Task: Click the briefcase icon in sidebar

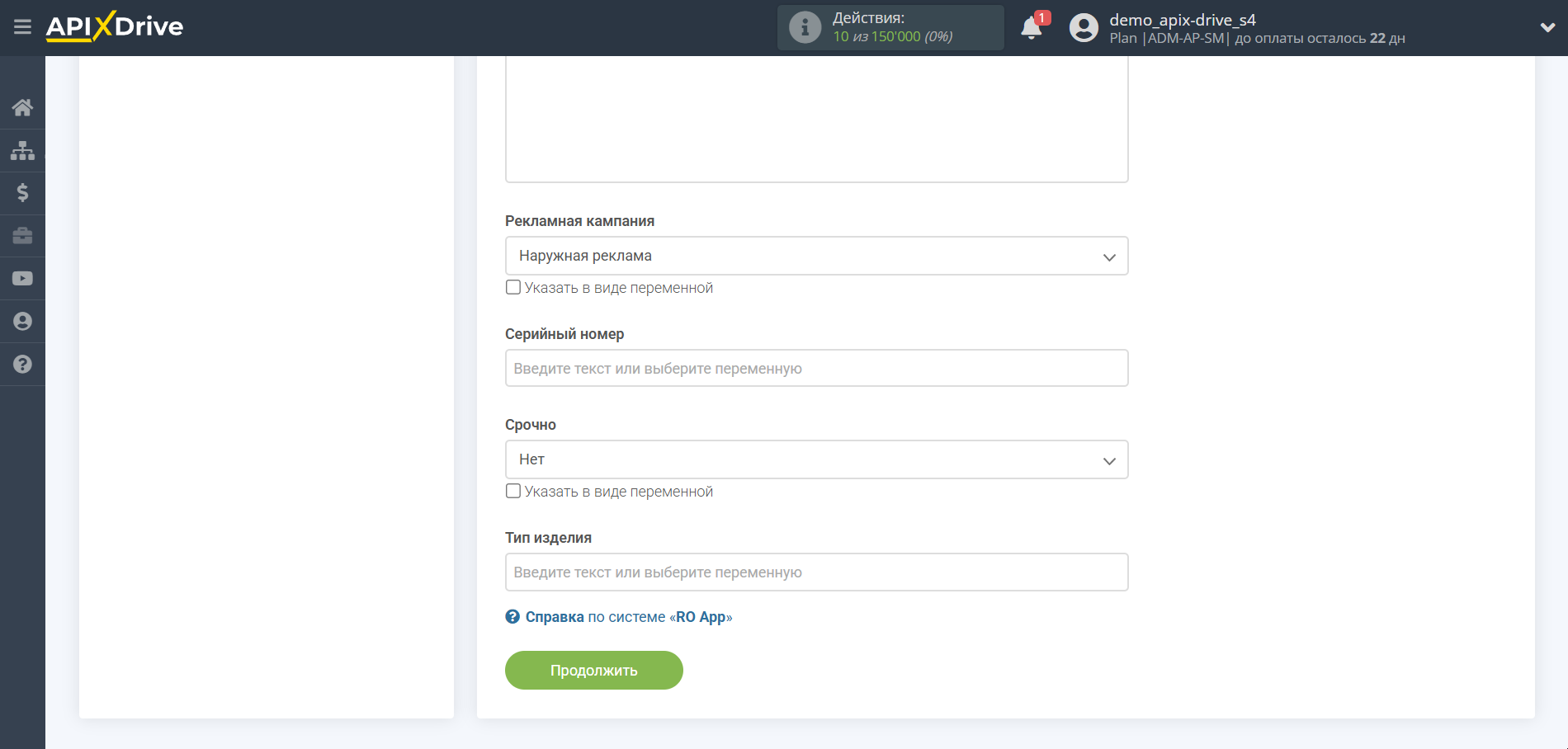Action: [22, 236]
